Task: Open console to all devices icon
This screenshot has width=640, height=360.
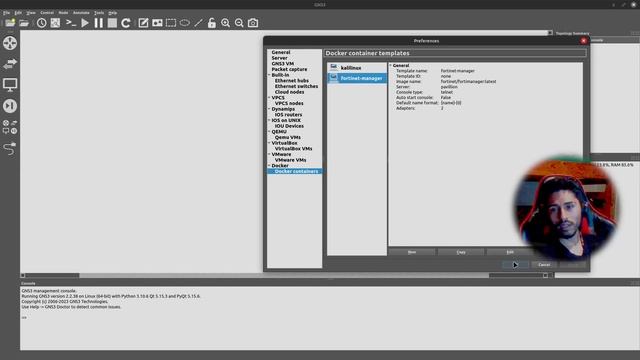Action: pos(71,23)
